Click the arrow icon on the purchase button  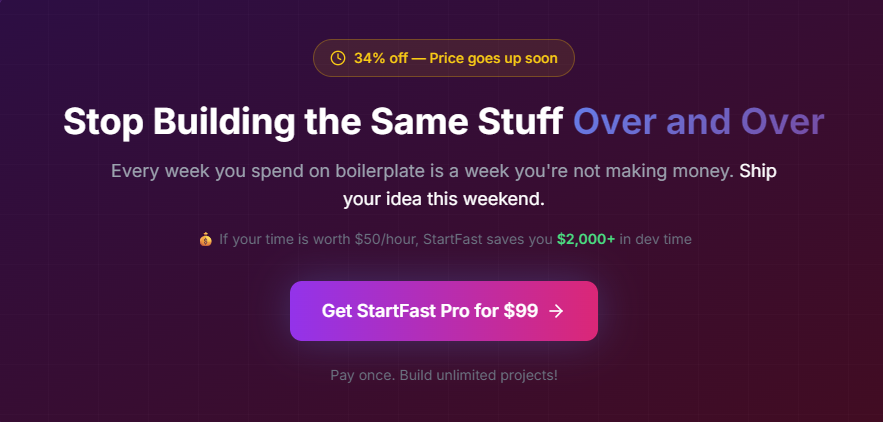pyautogui.click(x=557, y=311)
